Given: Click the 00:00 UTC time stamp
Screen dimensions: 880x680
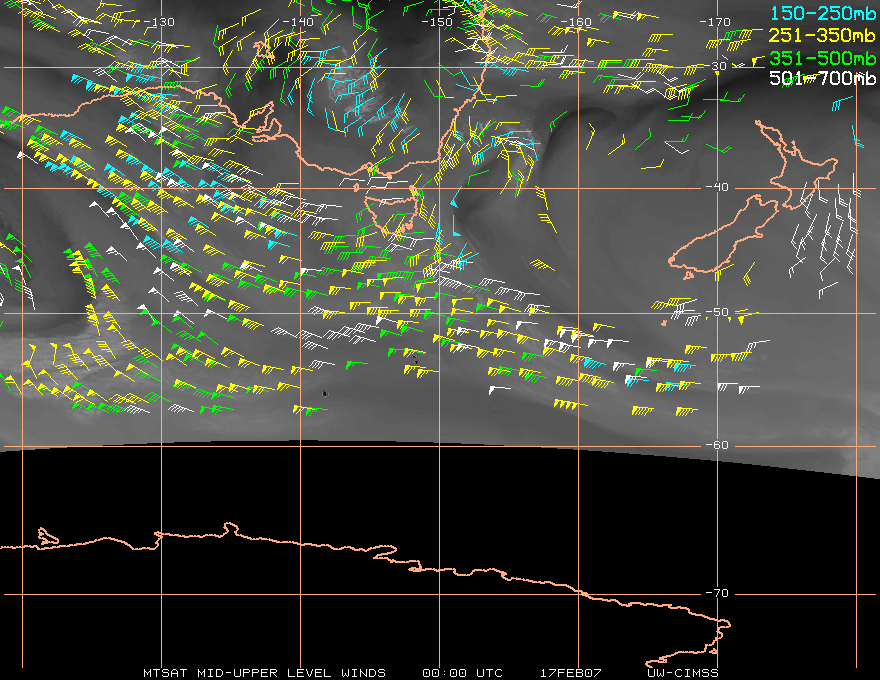Looking at the screenshot, I should point(462,673).
